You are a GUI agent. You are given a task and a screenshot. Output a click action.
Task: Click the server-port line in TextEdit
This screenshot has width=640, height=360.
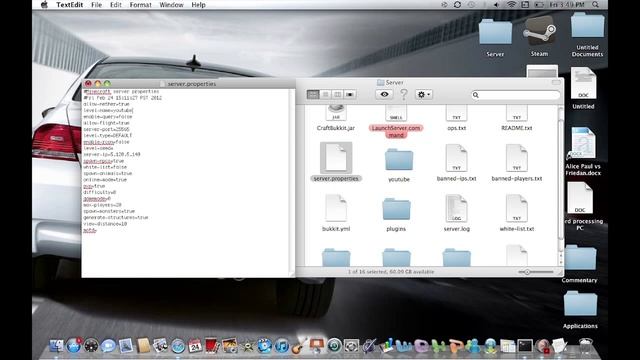(x=107, y=129)
